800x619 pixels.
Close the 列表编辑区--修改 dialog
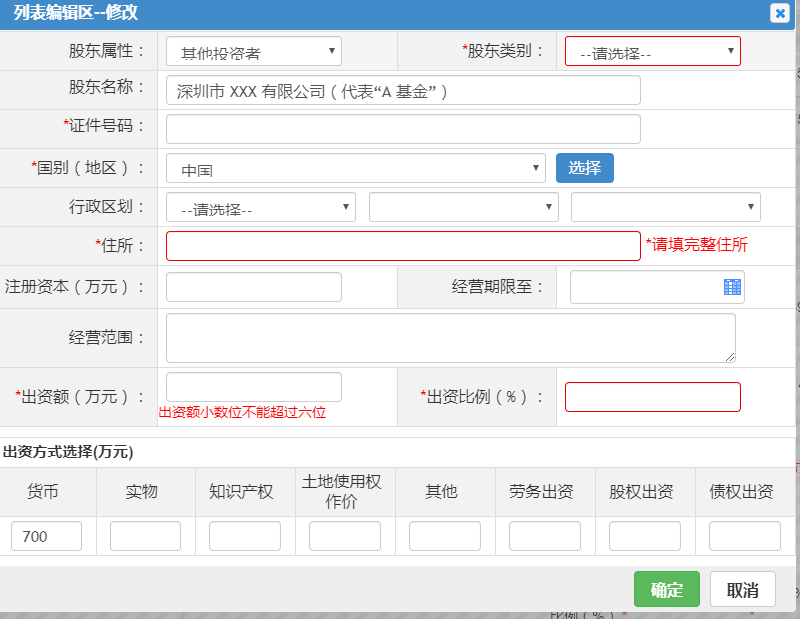(780, 13)
